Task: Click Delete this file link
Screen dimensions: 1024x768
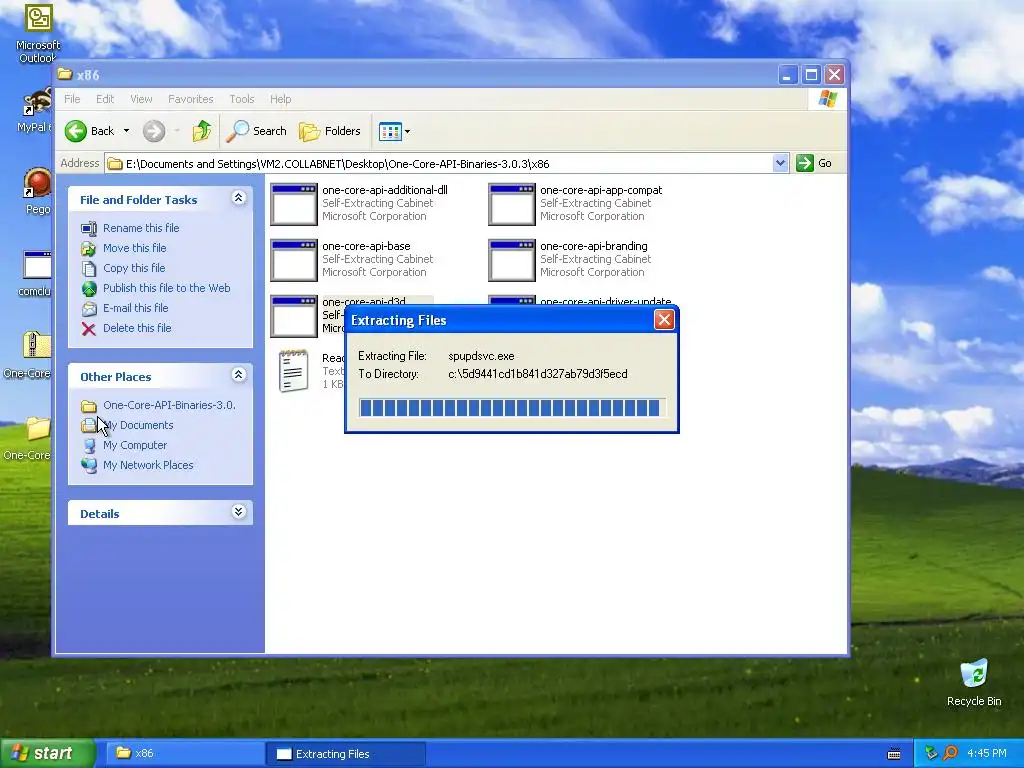Action: (137, 328)
